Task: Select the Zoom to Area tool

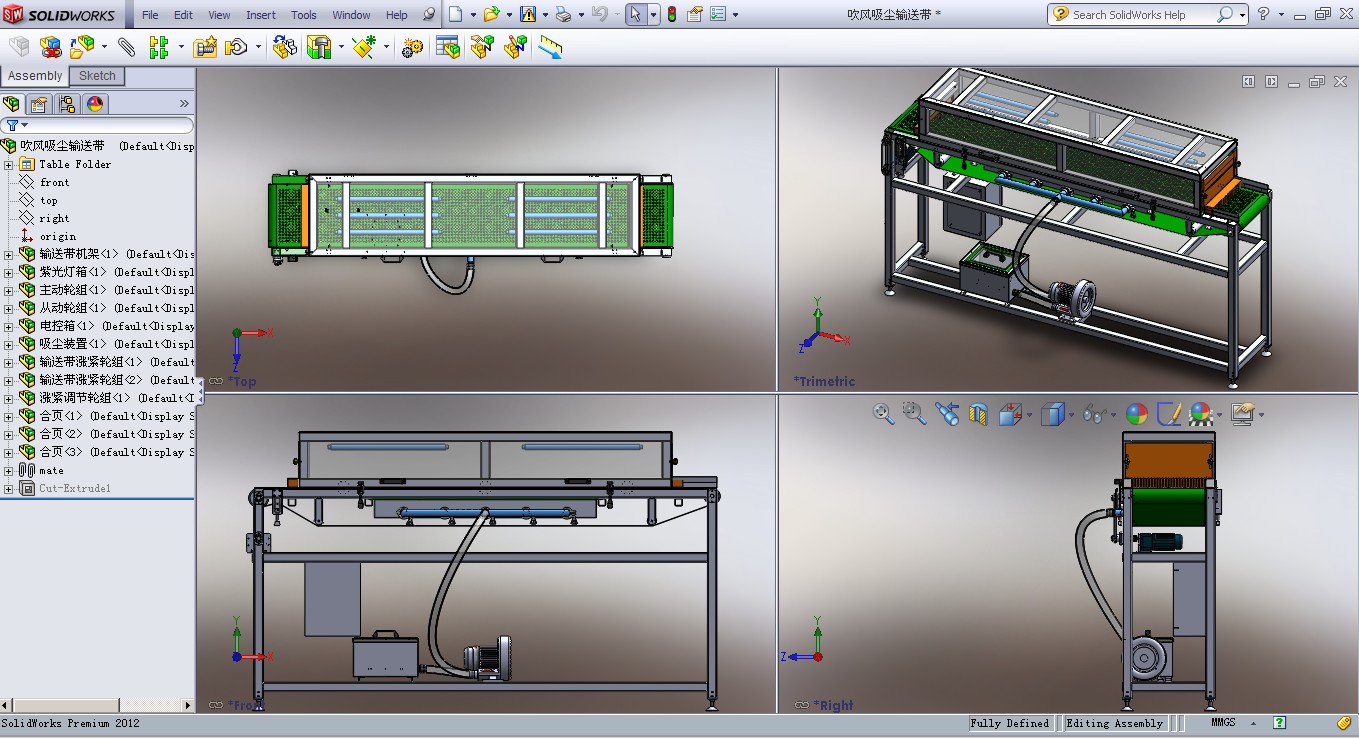Action: click(x=914, y=414)
